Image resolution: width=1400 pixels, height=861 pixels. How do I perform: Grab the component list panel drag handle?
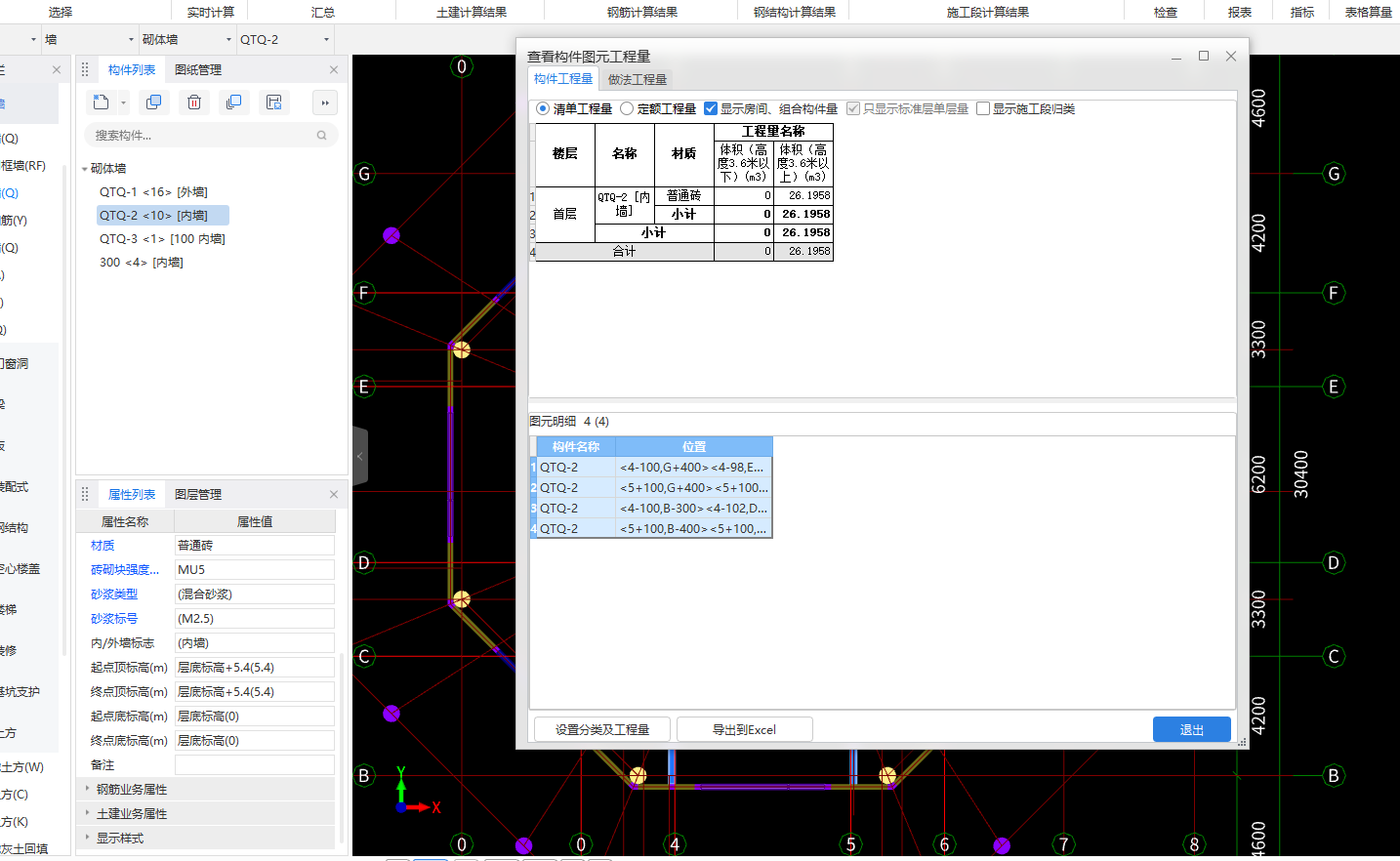pos(85,69)
